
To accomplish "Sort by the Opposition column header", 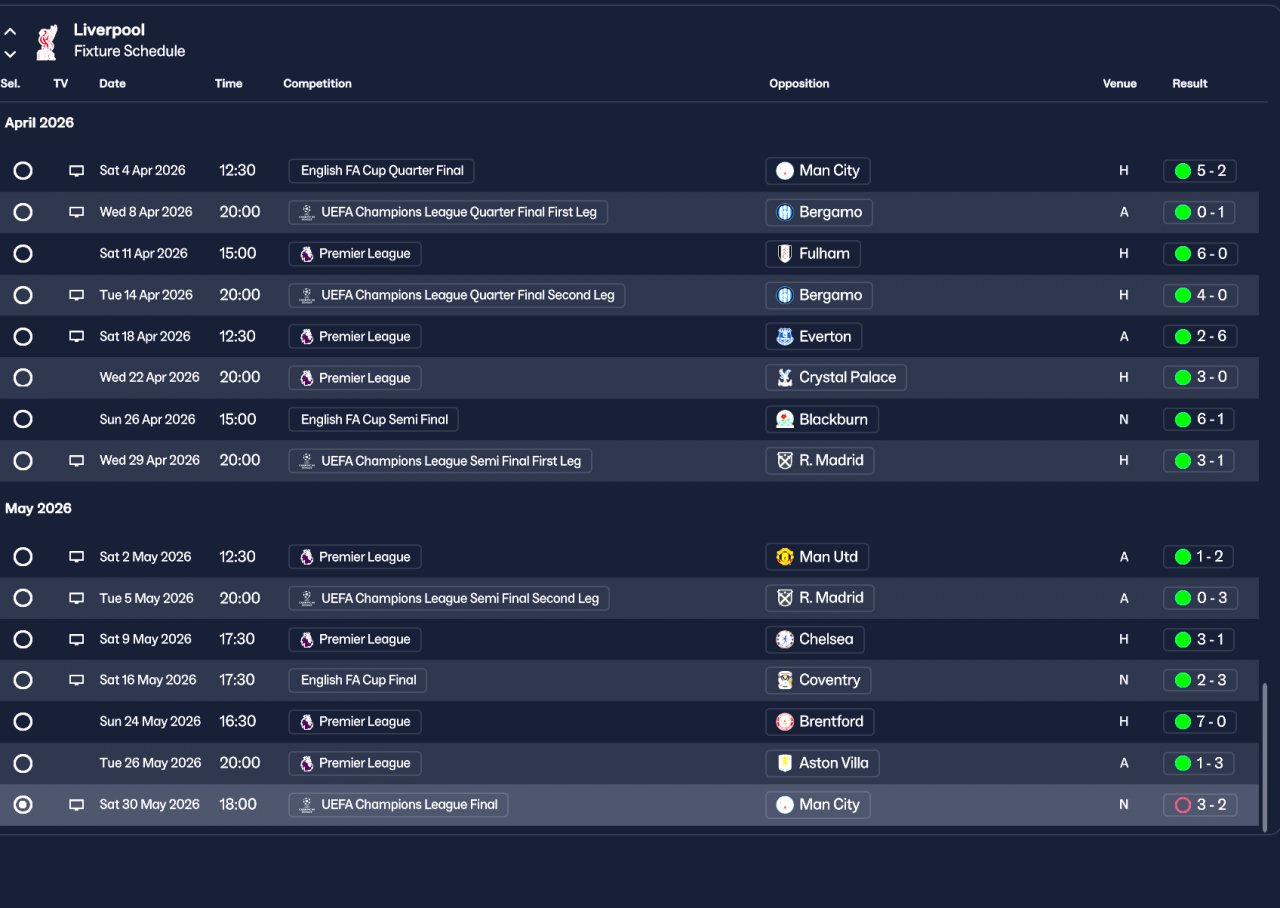I will click(x=799, y=84).
